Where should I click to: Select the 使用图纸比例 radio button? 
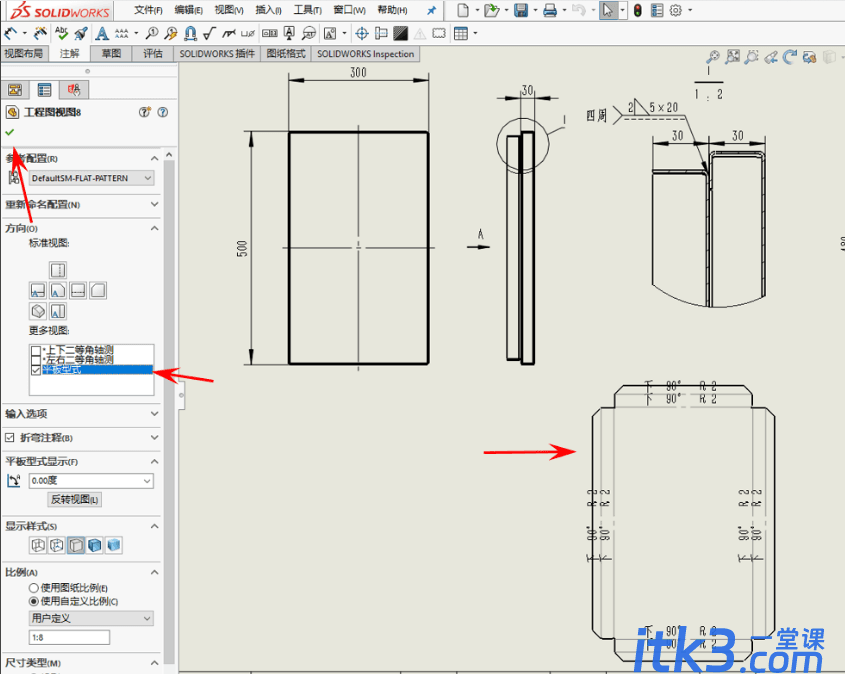coord(33,588)
